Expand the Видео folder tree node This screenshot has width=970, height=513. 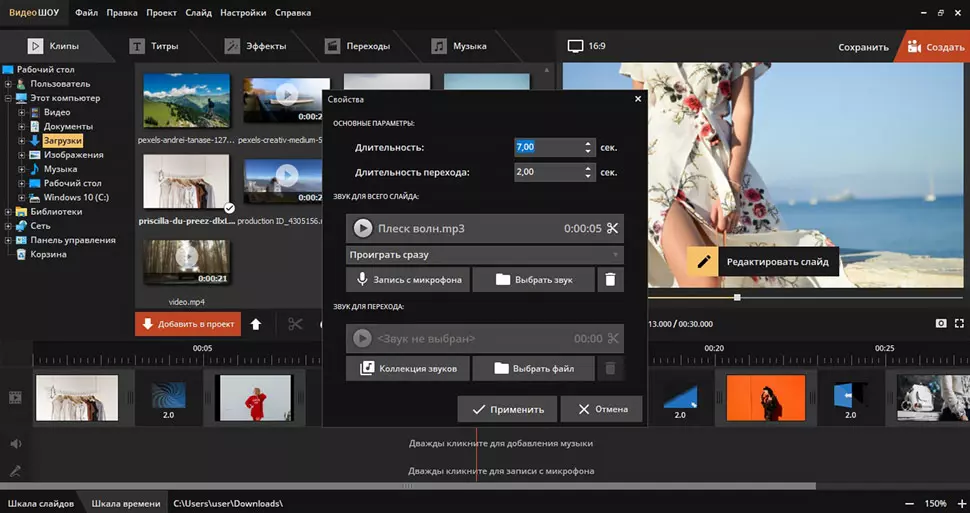(x=22, y=113)
